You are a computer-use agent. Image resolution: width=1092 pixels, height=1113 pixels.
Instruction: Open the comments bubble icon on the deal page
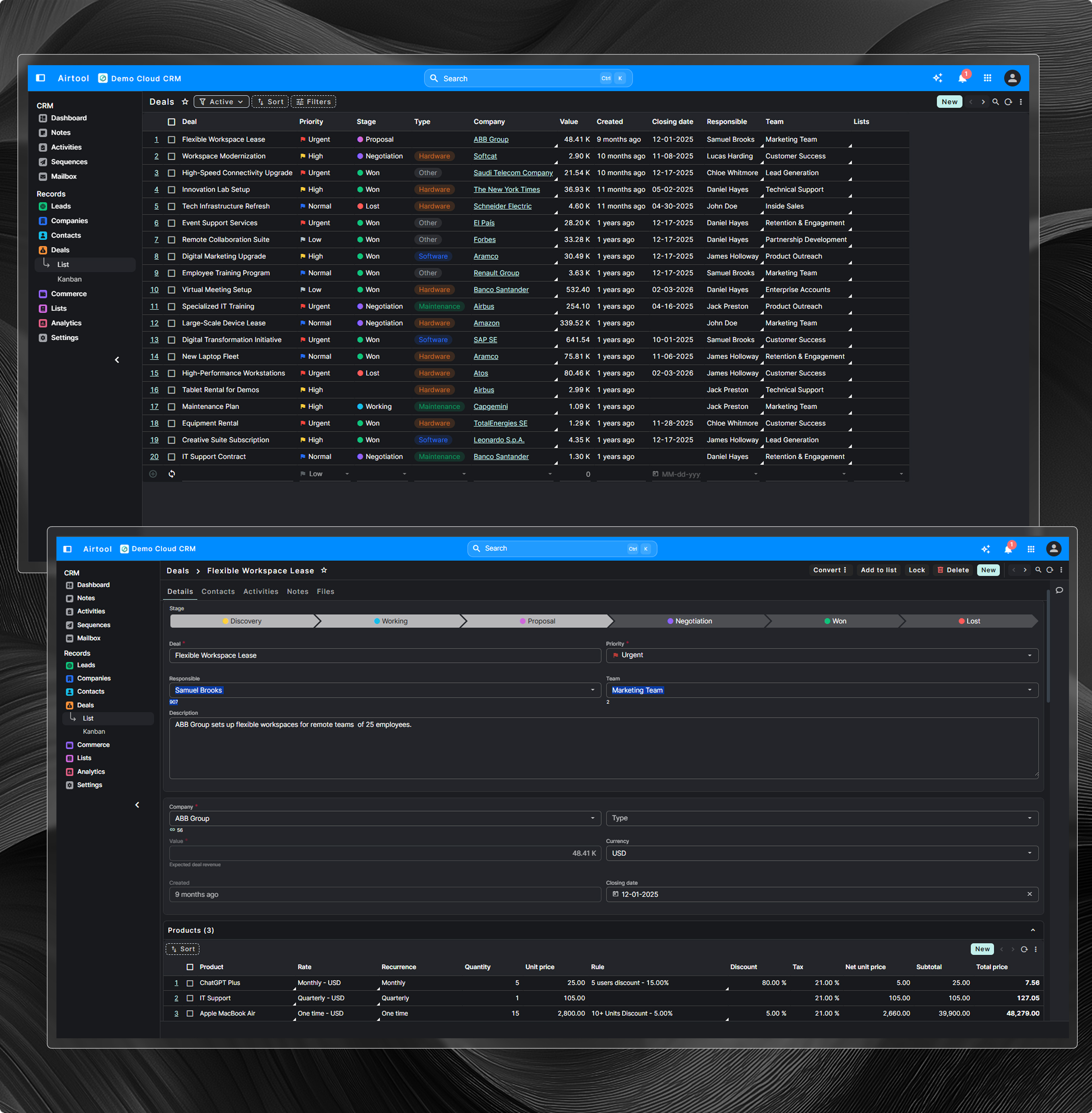(x=1059, y=590)
